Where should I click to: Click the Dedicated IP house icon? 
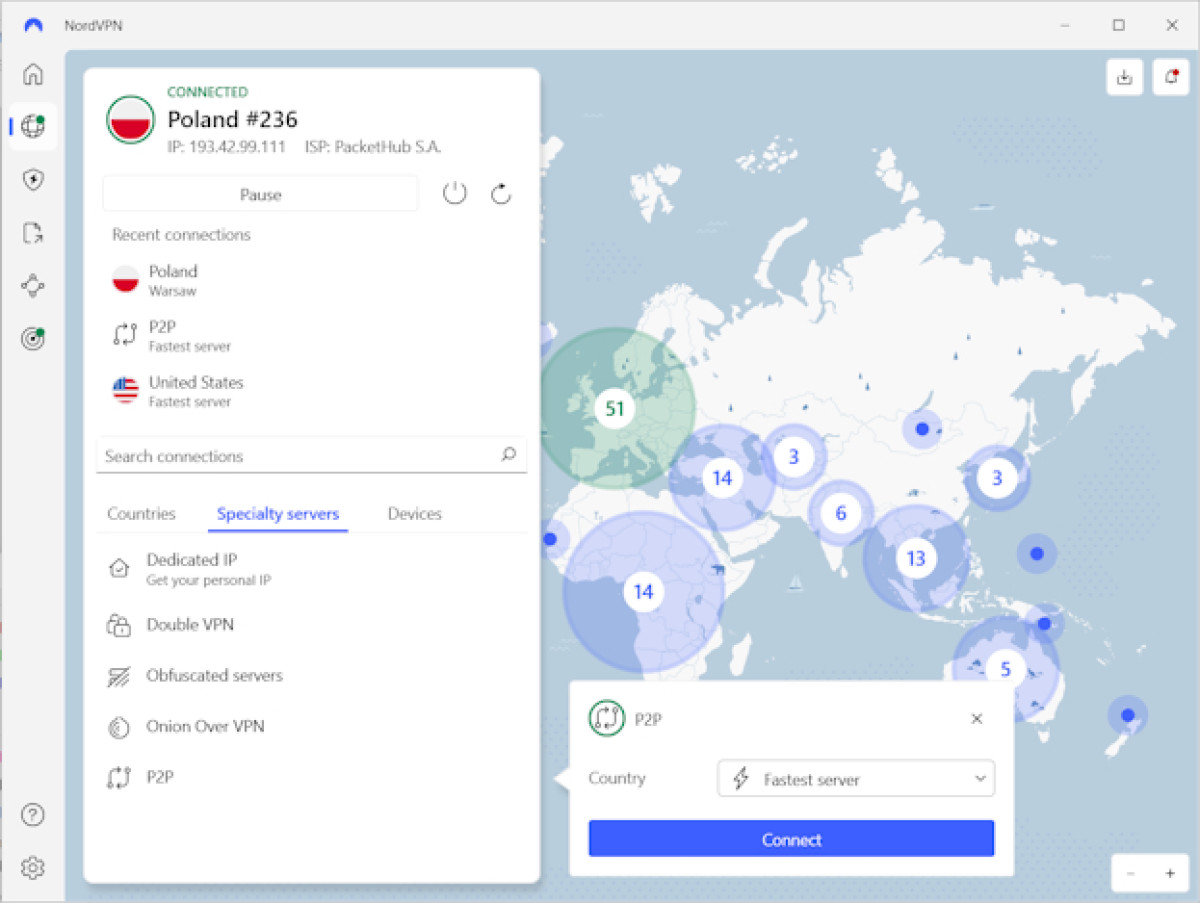click(119, 568)
